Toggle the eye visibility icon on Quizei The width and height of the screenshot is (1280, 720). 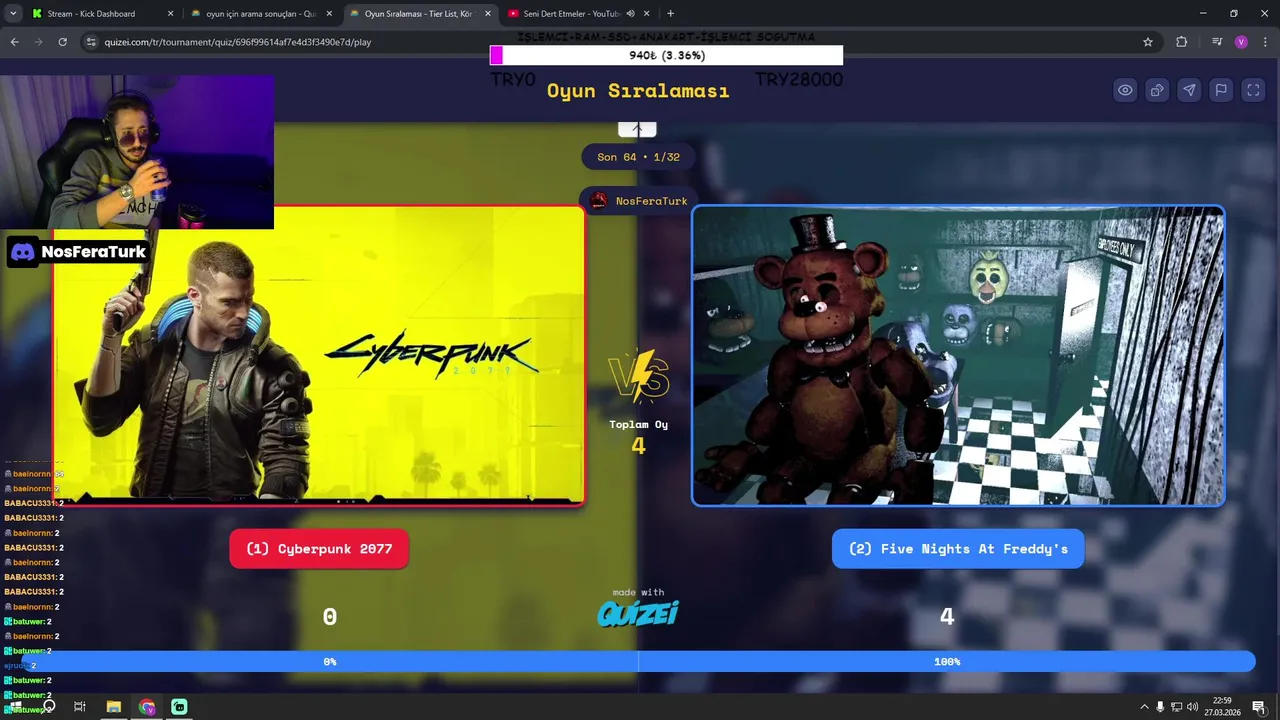pos(1125,90)
